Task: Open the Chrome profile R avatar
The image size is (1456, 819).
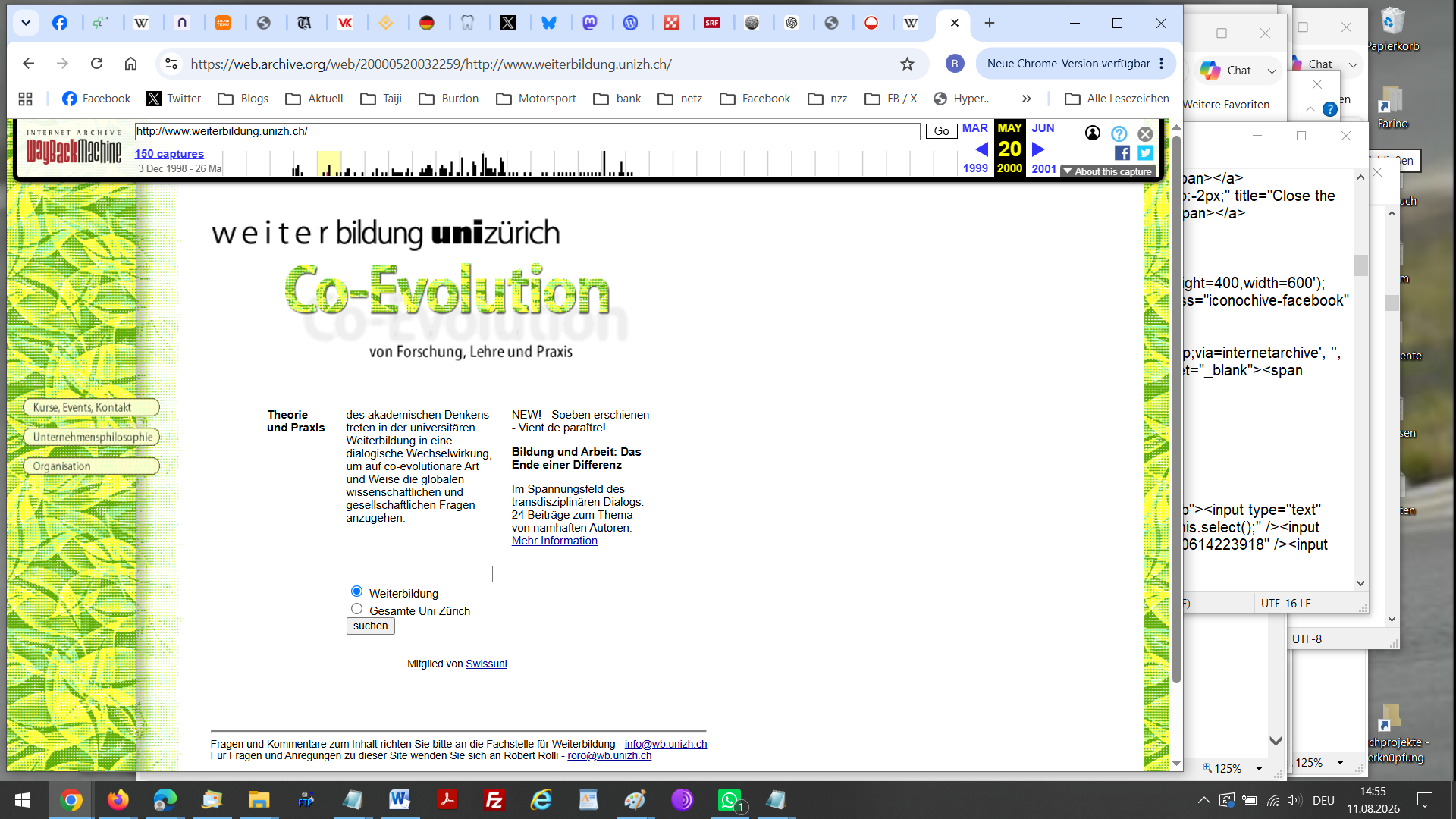Action: pyautogui.click(x=955, y=64)
